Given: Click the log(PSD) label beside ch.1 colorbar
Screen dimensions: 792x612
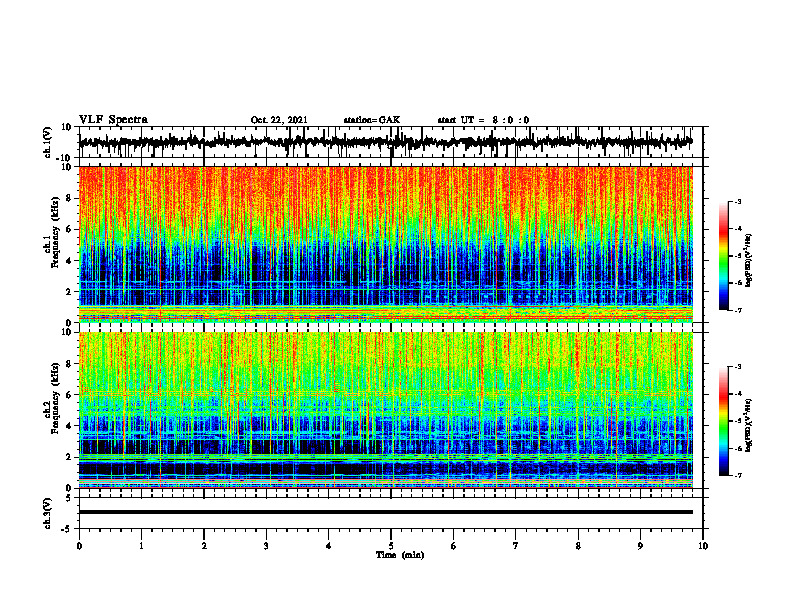Looking at the screenshot, I should coord(749,261).
